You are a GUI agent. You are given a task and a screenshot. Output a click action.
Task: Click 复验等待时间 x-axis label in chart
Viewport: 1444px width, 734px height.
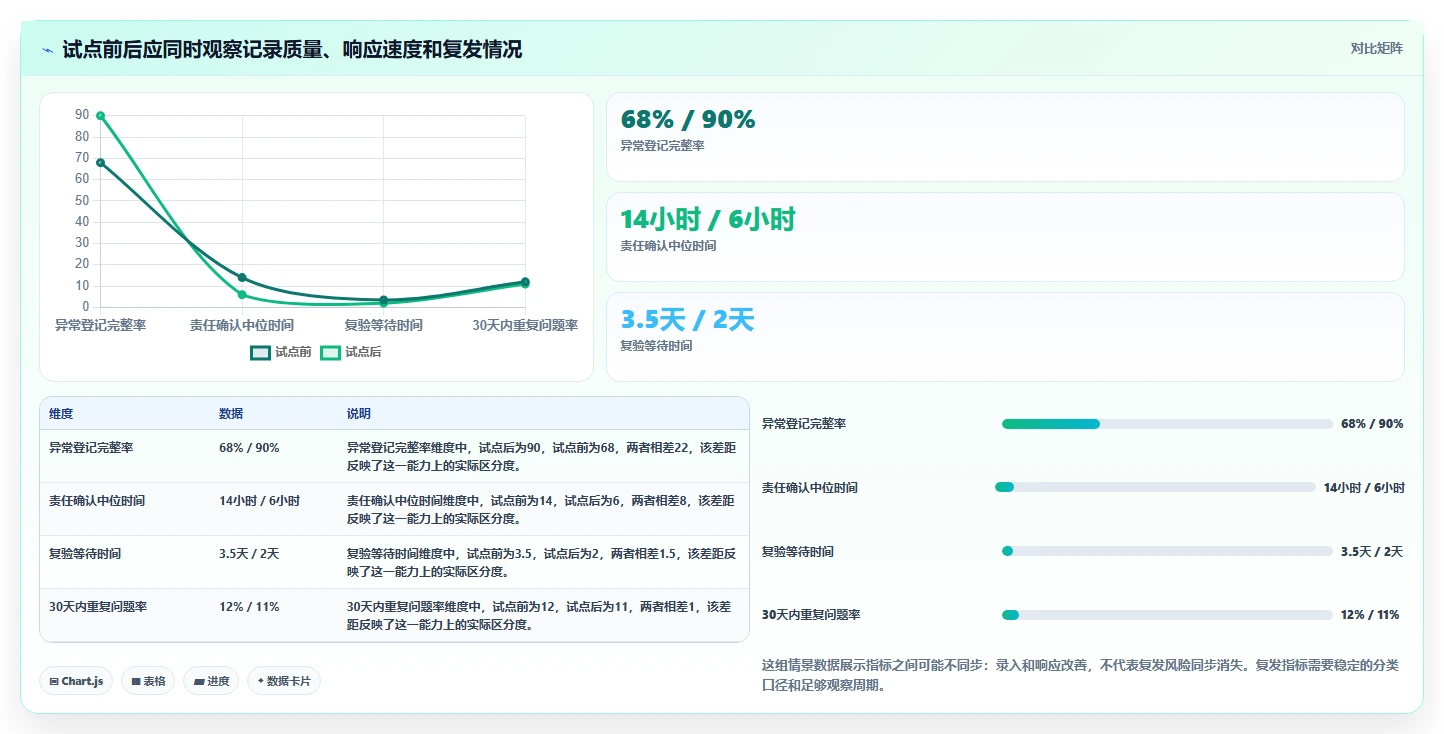[x=384, y=326]
